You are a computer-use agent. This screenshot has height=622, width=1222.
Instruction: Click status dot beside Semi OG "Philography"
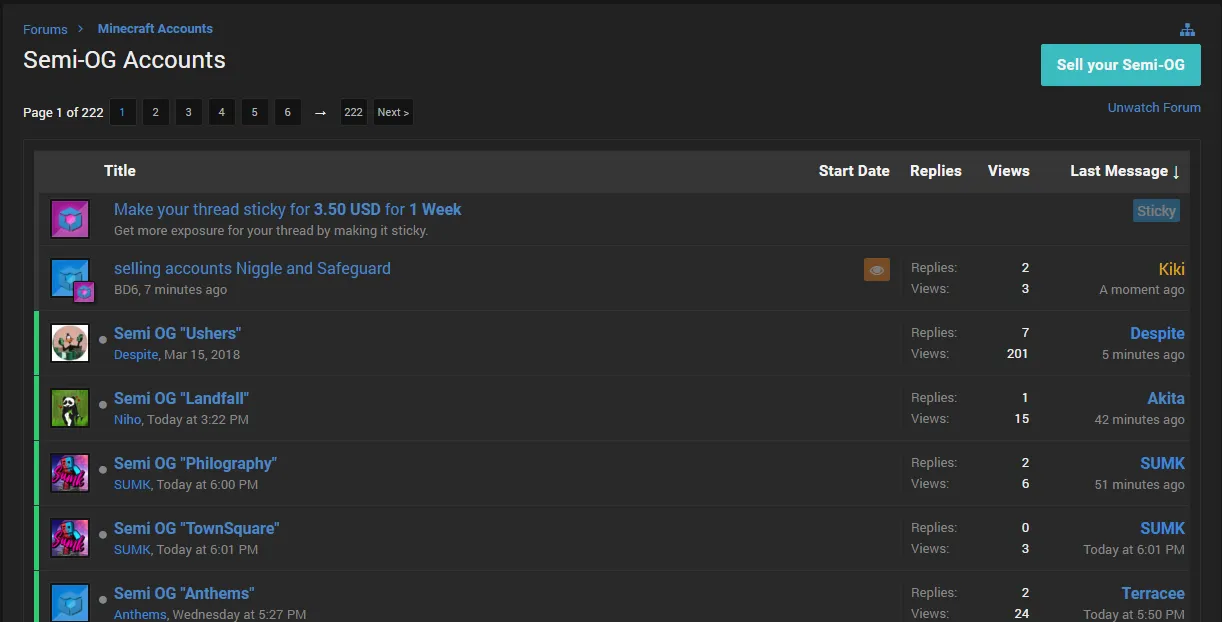(103, 470)
